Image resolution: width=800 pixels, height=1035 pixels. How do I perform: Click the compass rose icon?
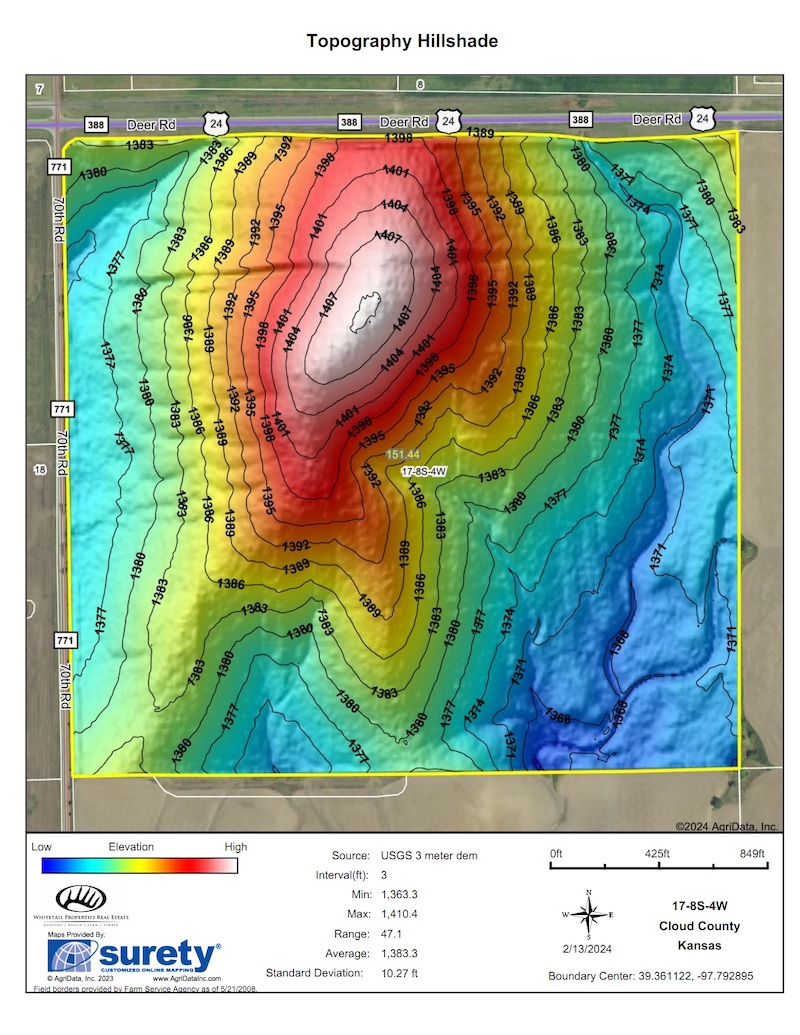point(588,912)
